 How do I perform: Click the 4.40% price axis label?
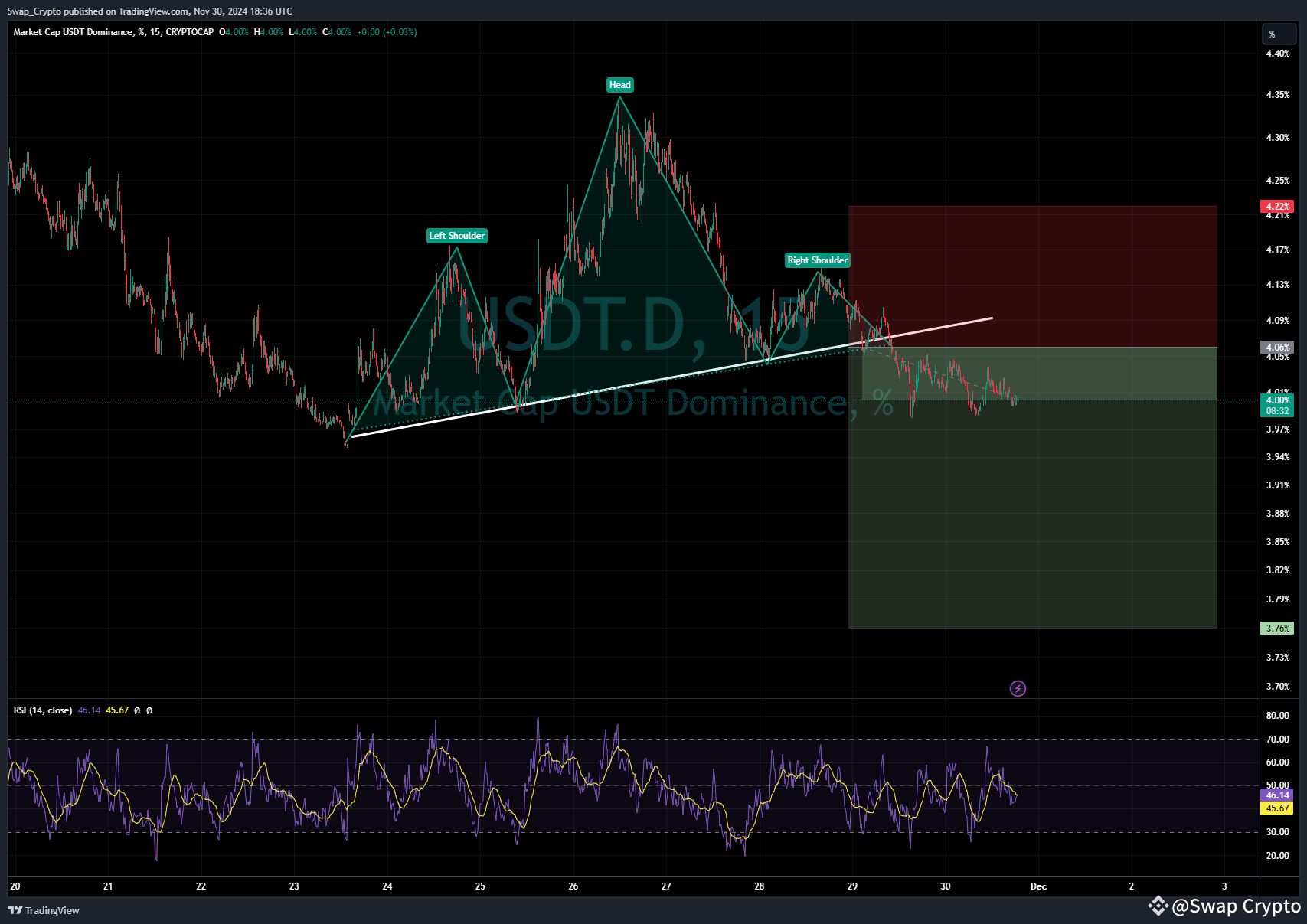coord(1278,54)
